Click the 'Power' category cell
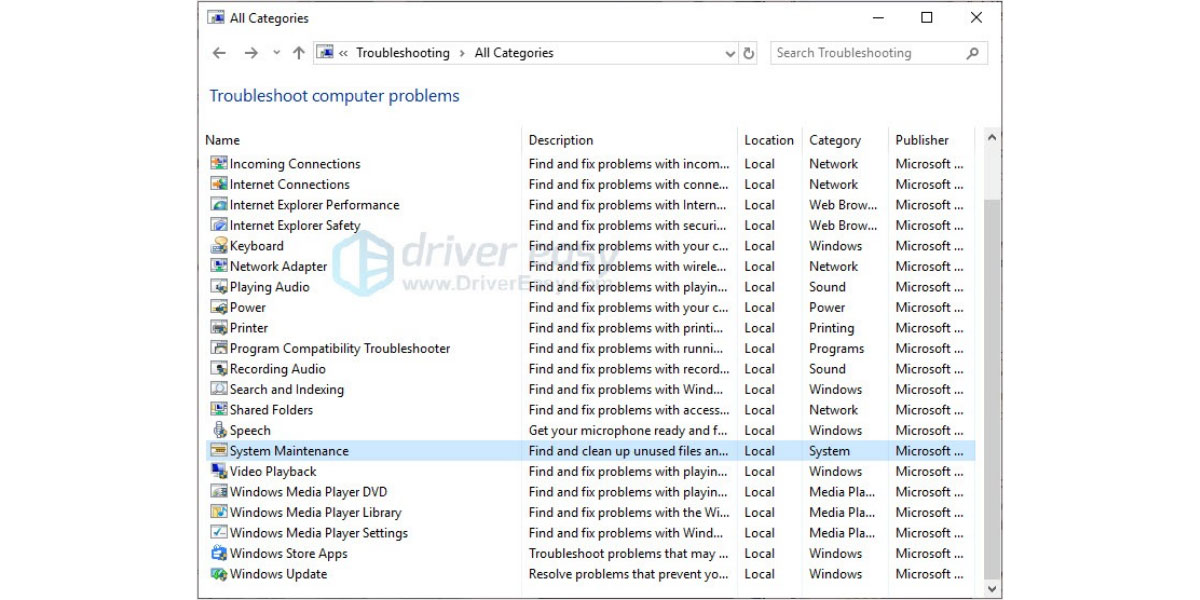The height and width of the screenshot is (600, 1200). click(827, 307)
